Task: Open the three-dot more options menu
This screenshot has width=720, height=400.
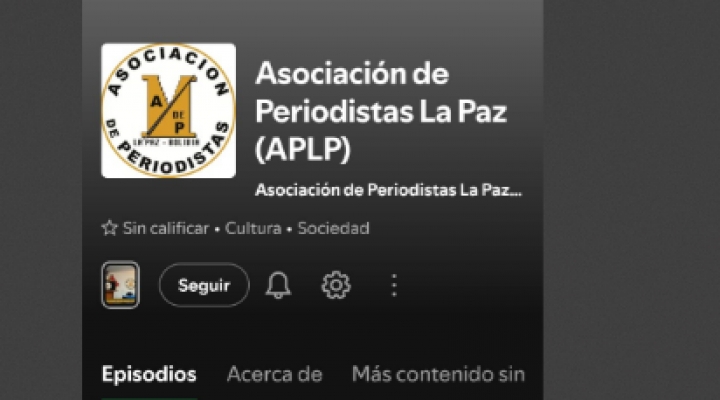Action: pos(394,285)
